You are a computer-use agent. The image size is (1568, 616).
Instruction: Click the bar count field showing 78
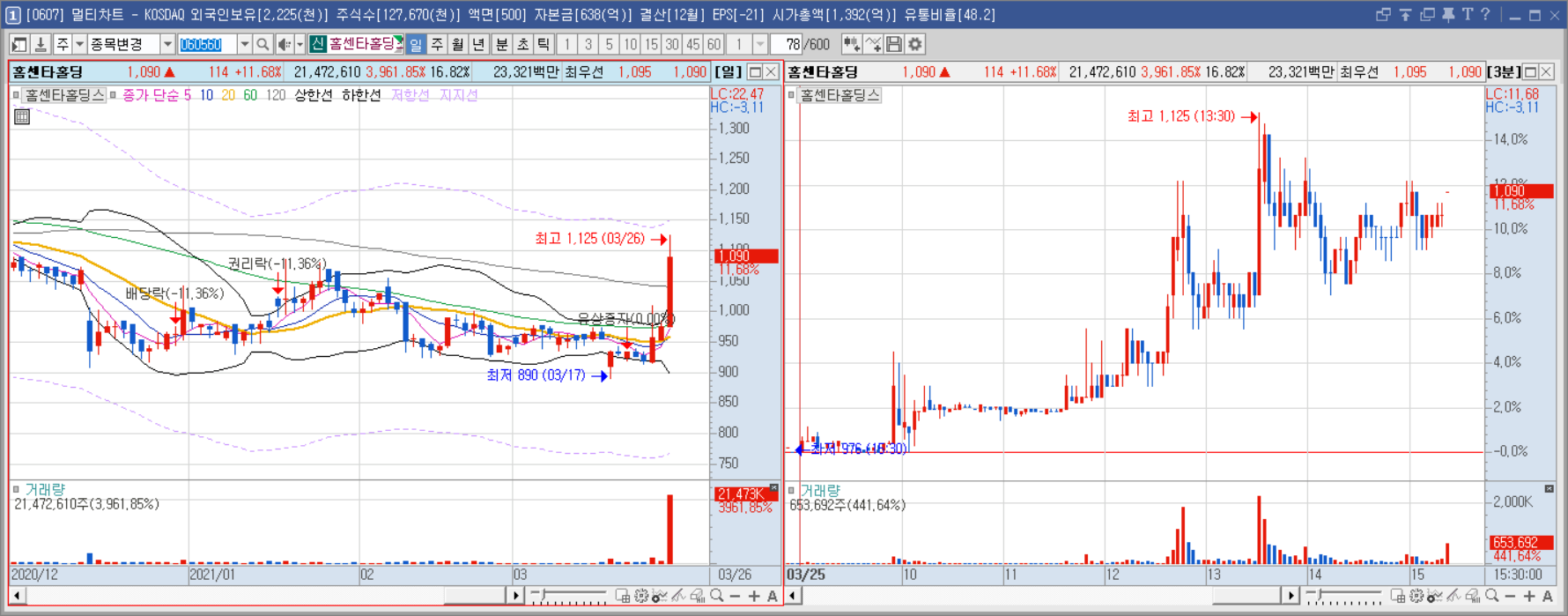pos(786,44)
